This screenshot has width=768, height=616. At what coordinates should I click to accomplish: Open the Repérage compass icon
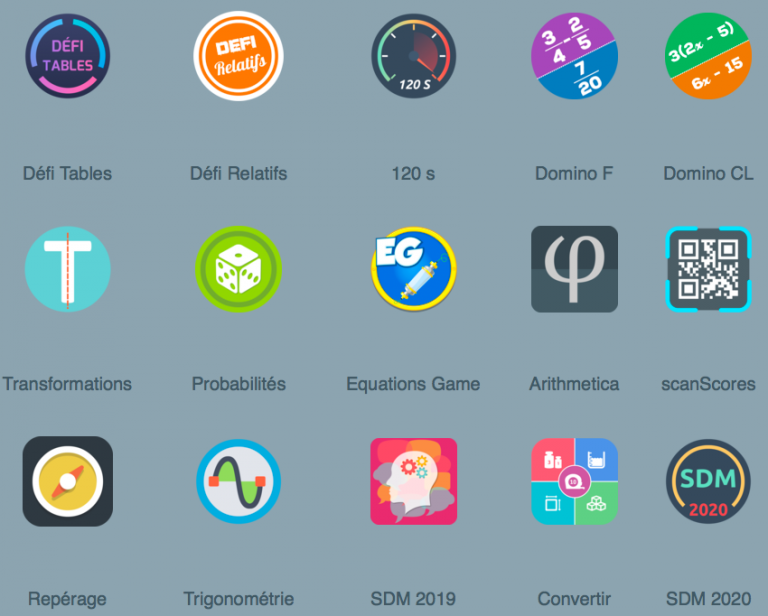click(x=68, y=481)
